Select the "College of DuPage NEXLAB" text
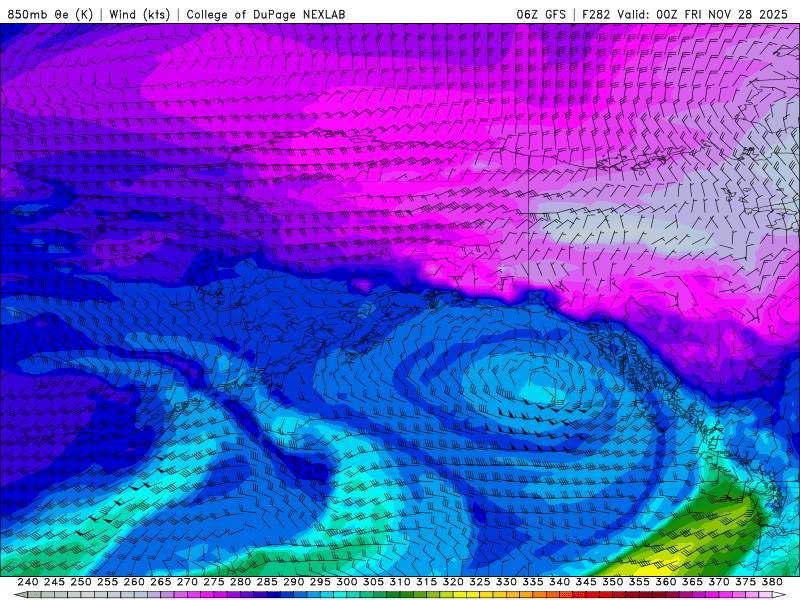Viewport: 800px width, 600px height. 266,14
